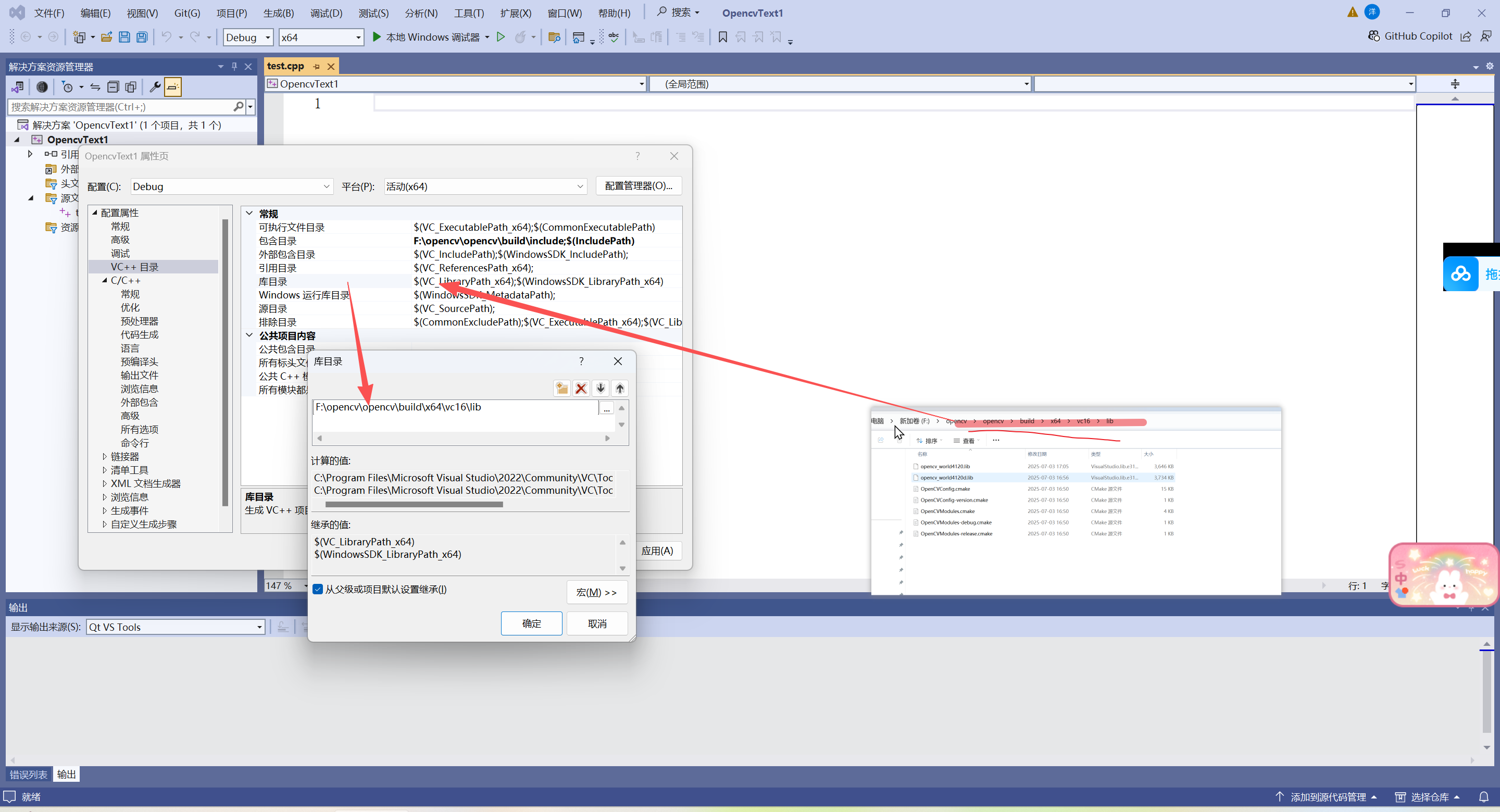Click the sync with active document icon
Image resolution: width=1500 pixels, height=812 pixels.
click(95, 87)
